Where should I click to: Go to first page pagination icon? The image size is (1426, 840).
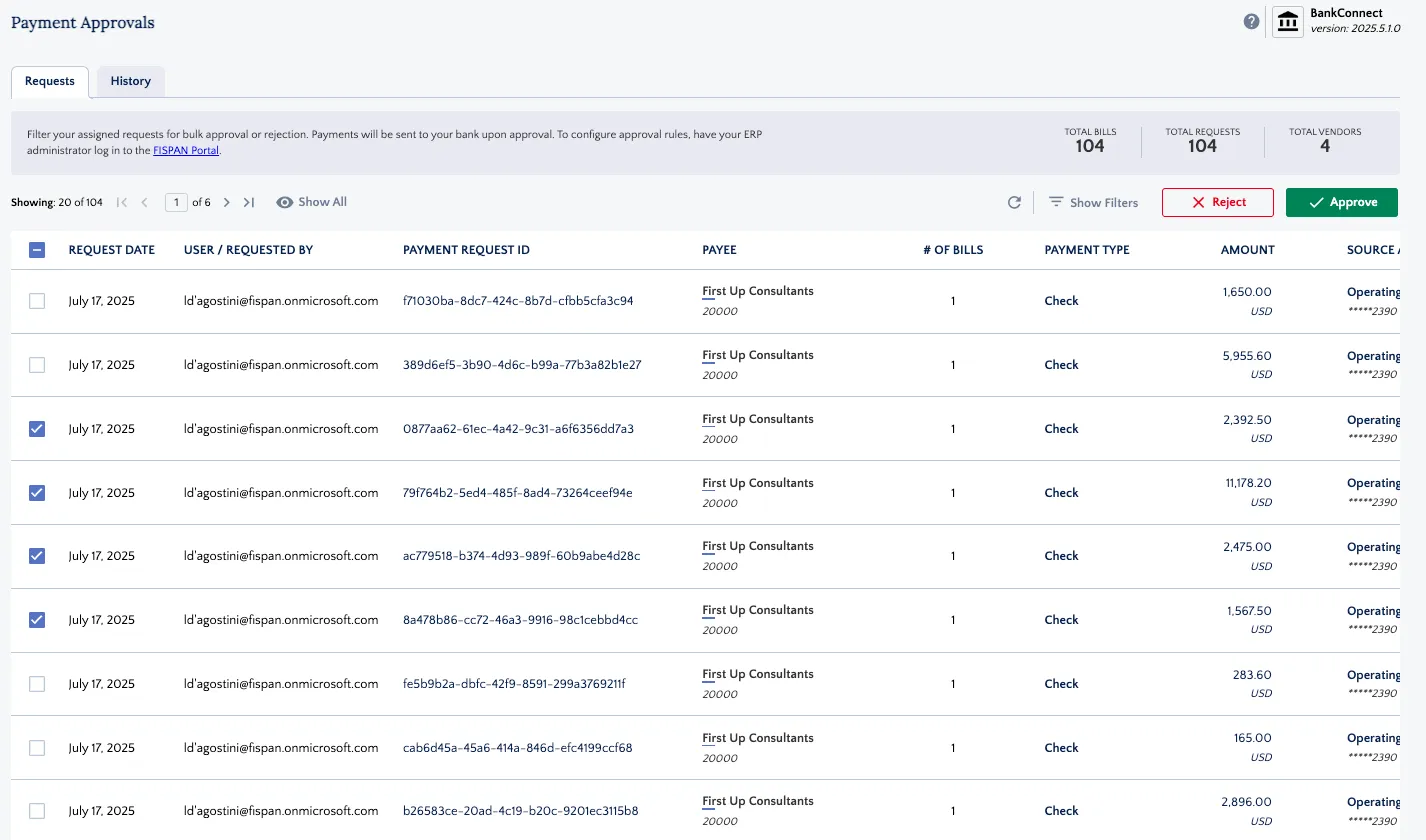pos(122,202)
